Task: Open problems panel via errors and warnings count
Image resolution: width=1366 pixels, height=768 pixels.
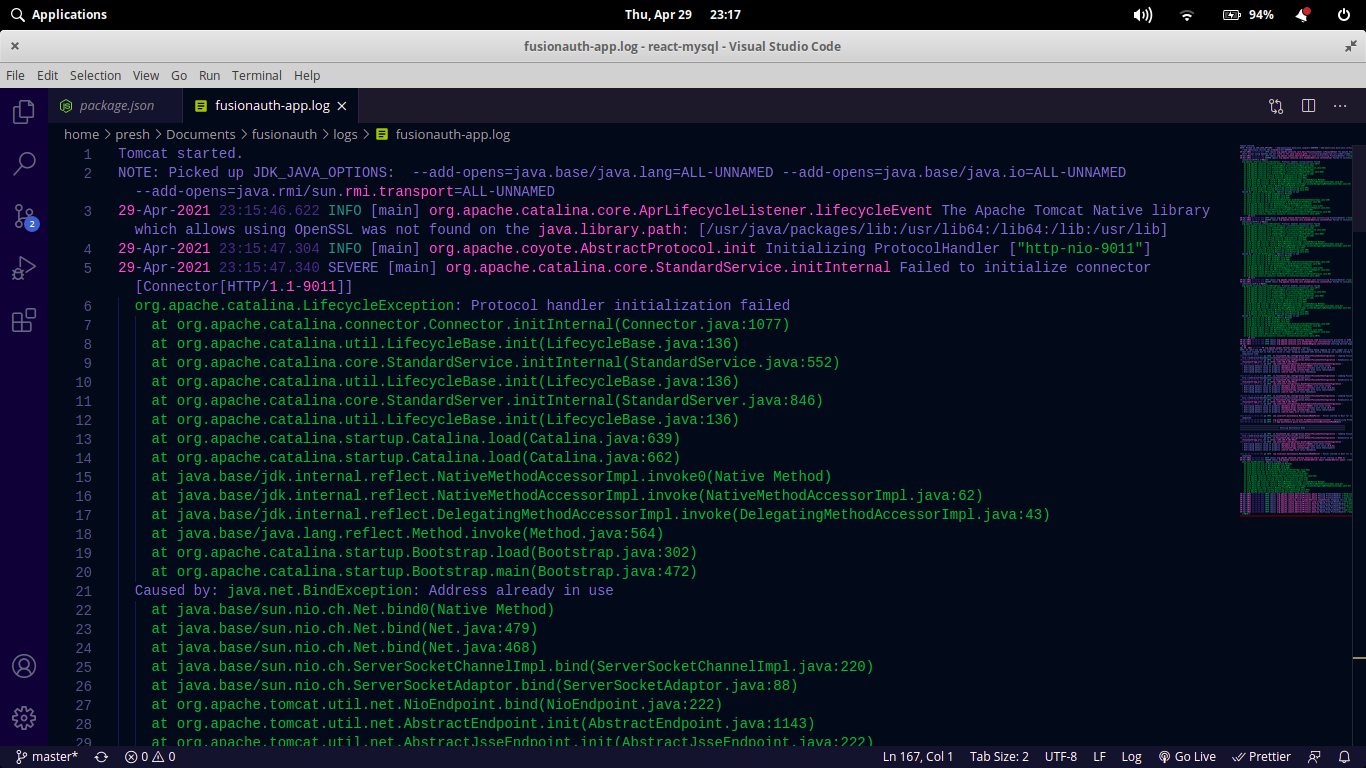Action: tap(150, 757)
